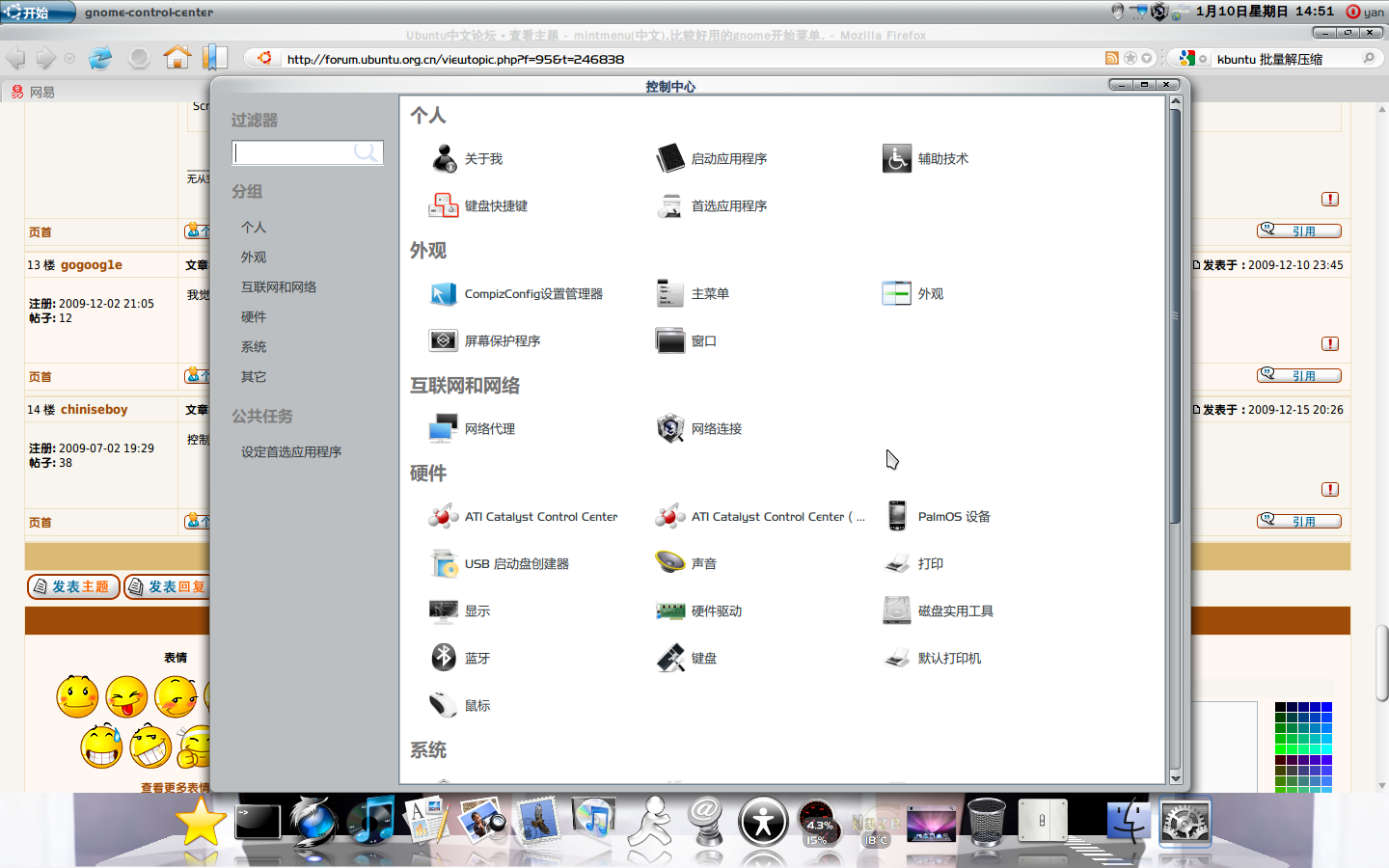Focus the 过滤器 filter input field

point(307,152)
